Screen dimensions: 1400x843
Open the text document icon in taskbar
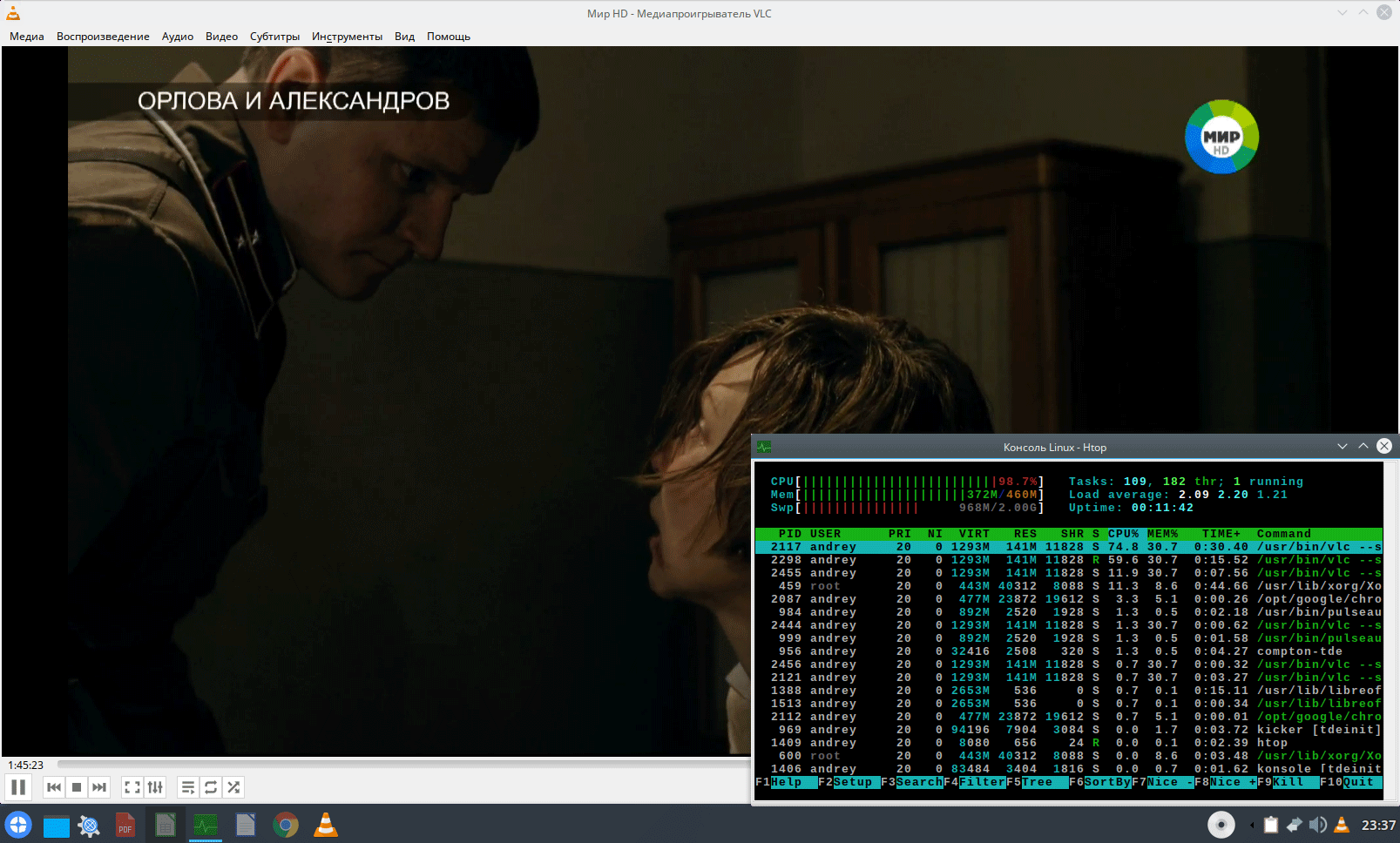pyautogui.click(x=246, y=825)
